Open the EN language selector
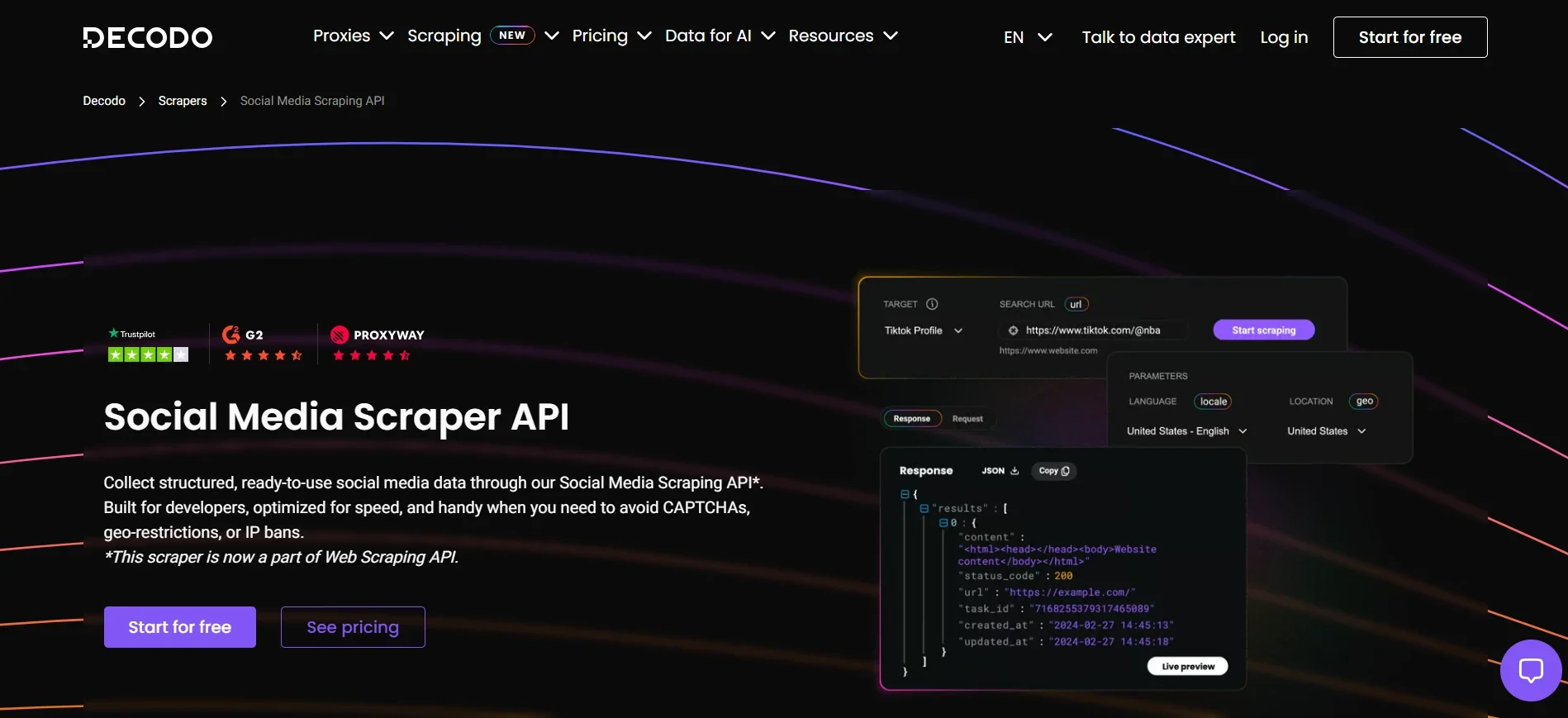Viewport: 1568px width, 718px height. (x=1028, y=37)
